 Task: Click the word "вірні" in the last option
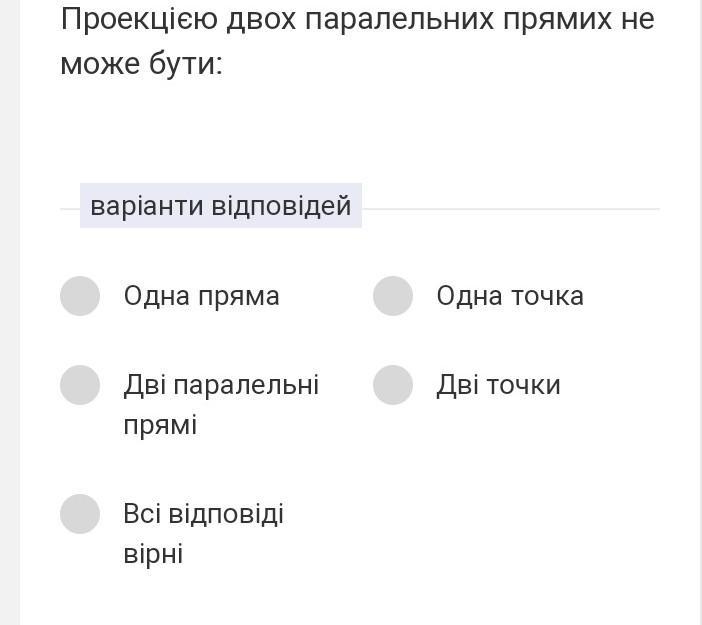(x=153, y=554)
